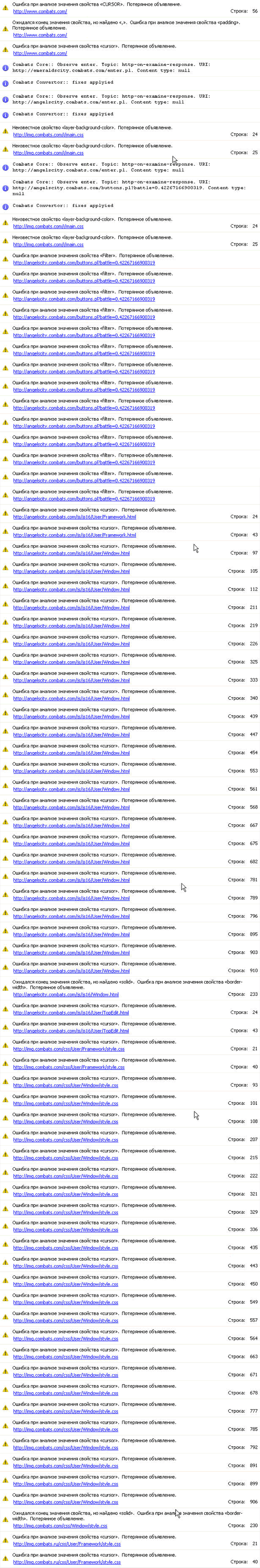Click the «Строка: 682» line number text
Viewport: 260px width, 1568px height.
[243, 862]
